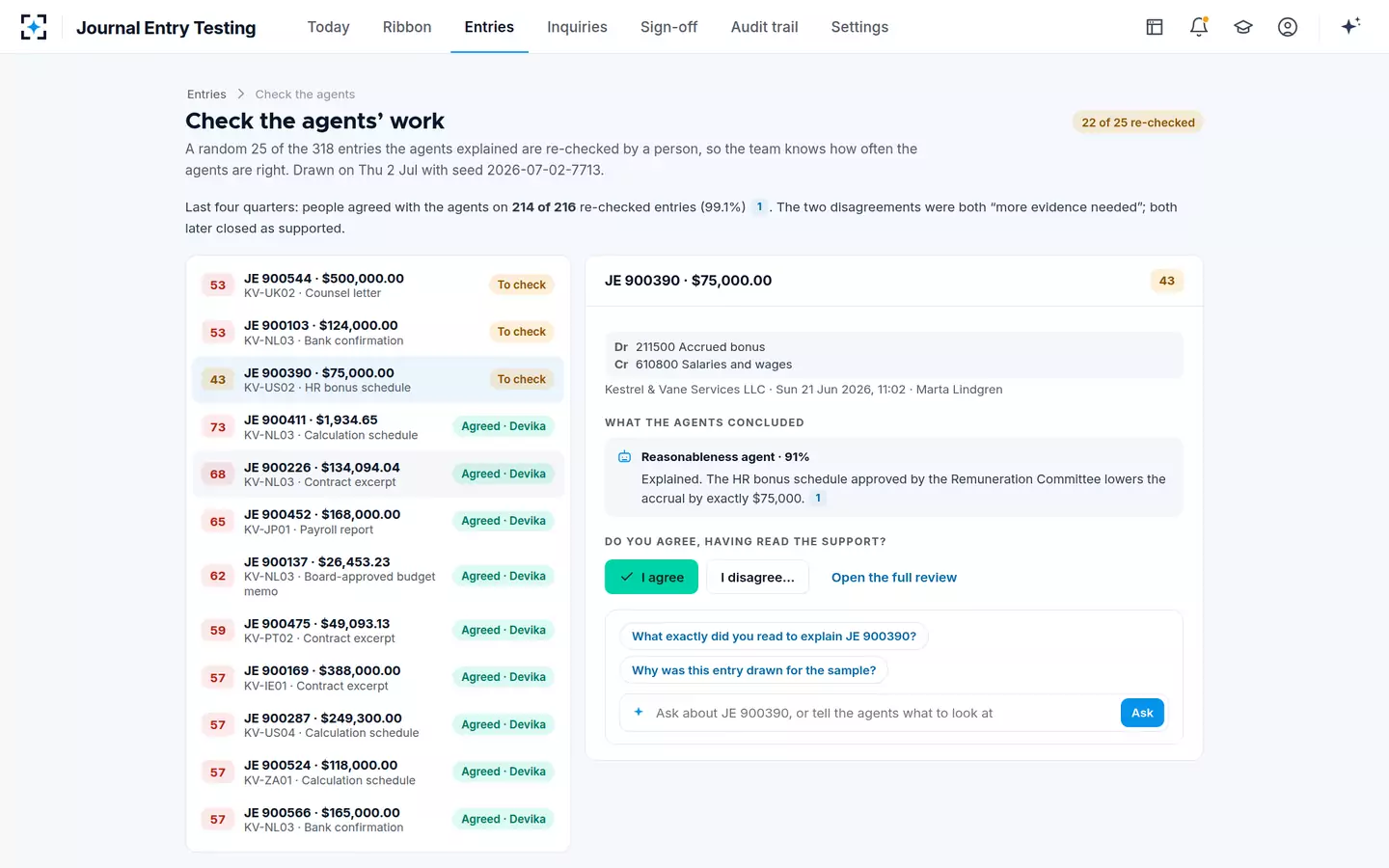Viewport: 1389px width, 868px height.
Task: Click the robot icon beside Reasonableness agent
Action: click(624, 457)
